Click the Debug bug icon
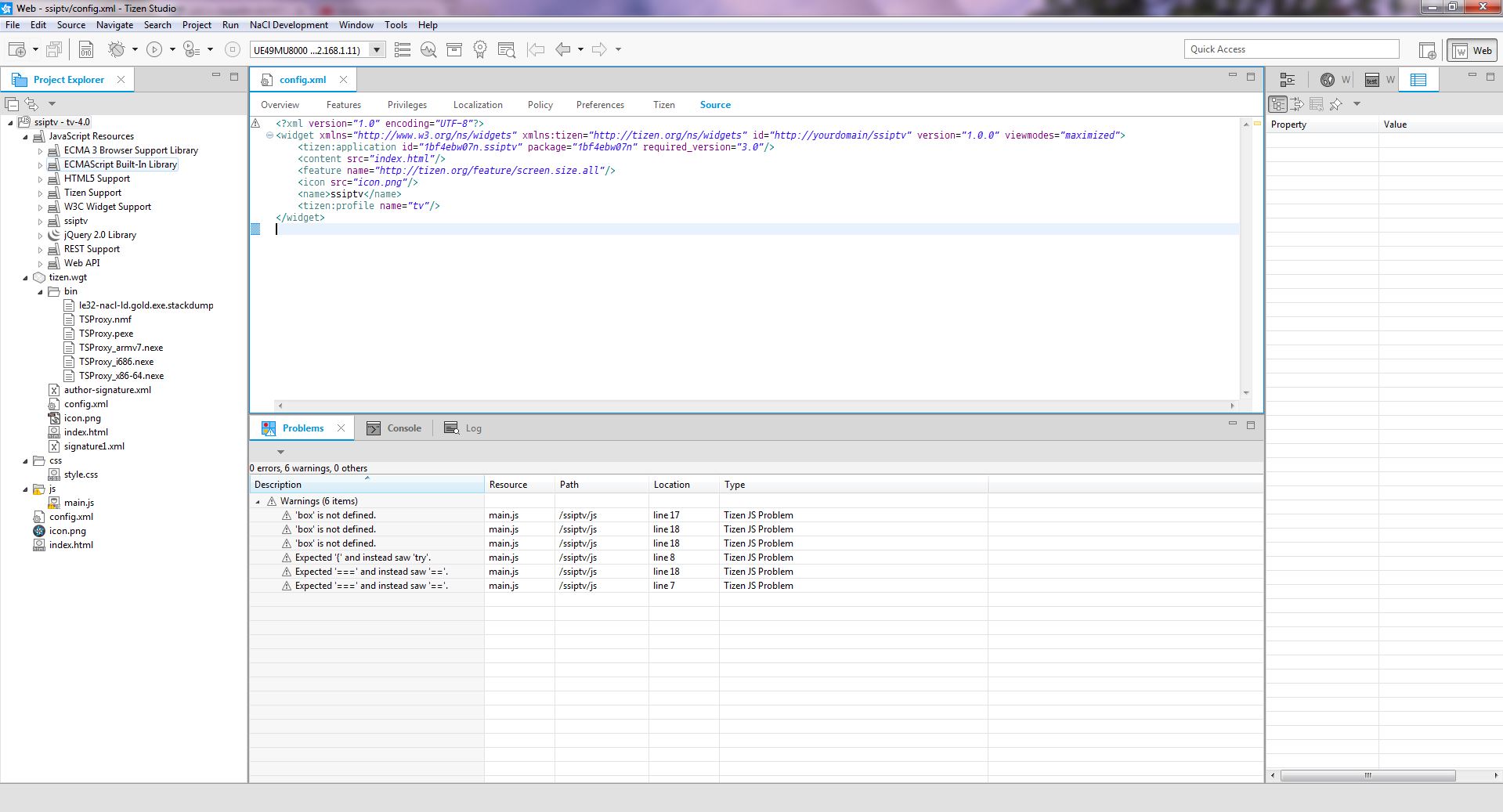 [117, 49]
